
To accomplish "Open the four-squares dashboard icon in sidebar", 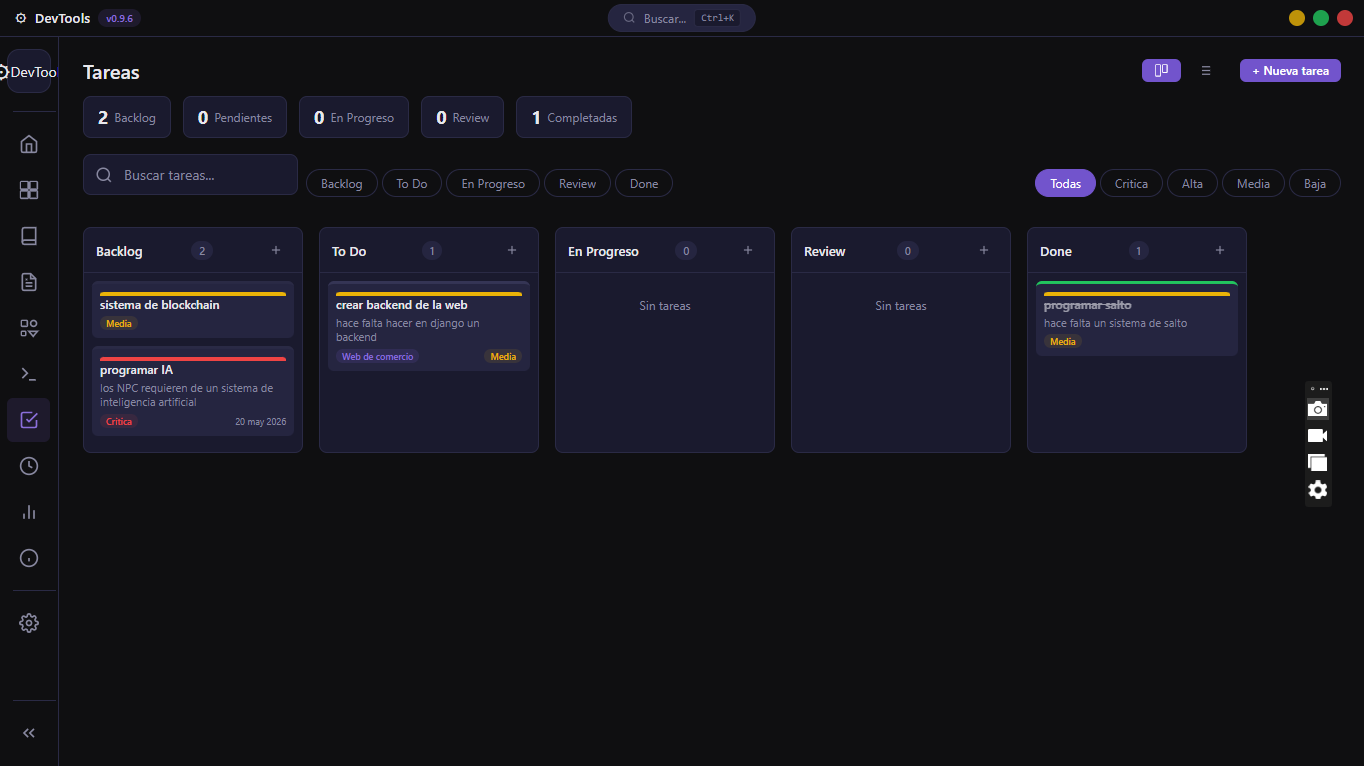I will (x=29, y=190).
